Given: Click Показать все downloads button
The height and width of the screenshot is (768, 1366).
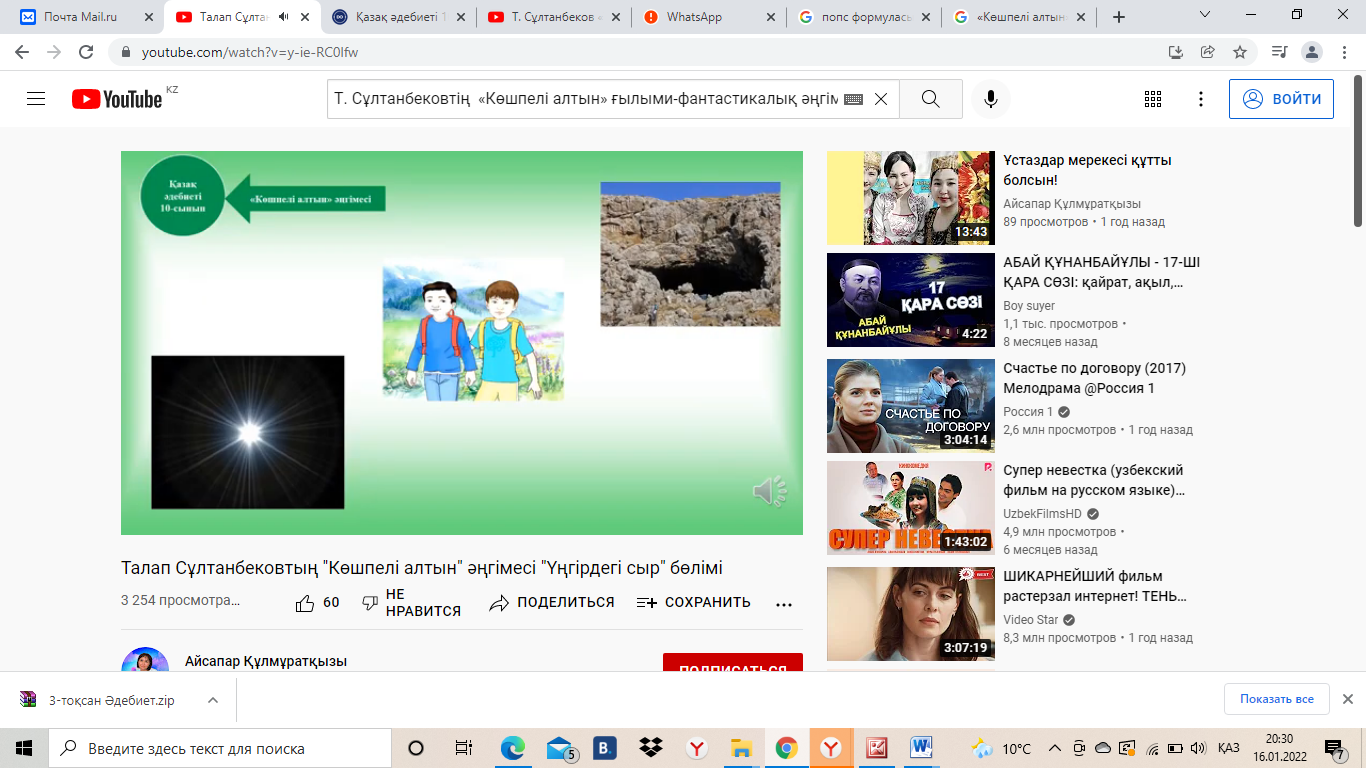Looking at the screenshot, I should pyautogui.click(x=1276, y=699).
